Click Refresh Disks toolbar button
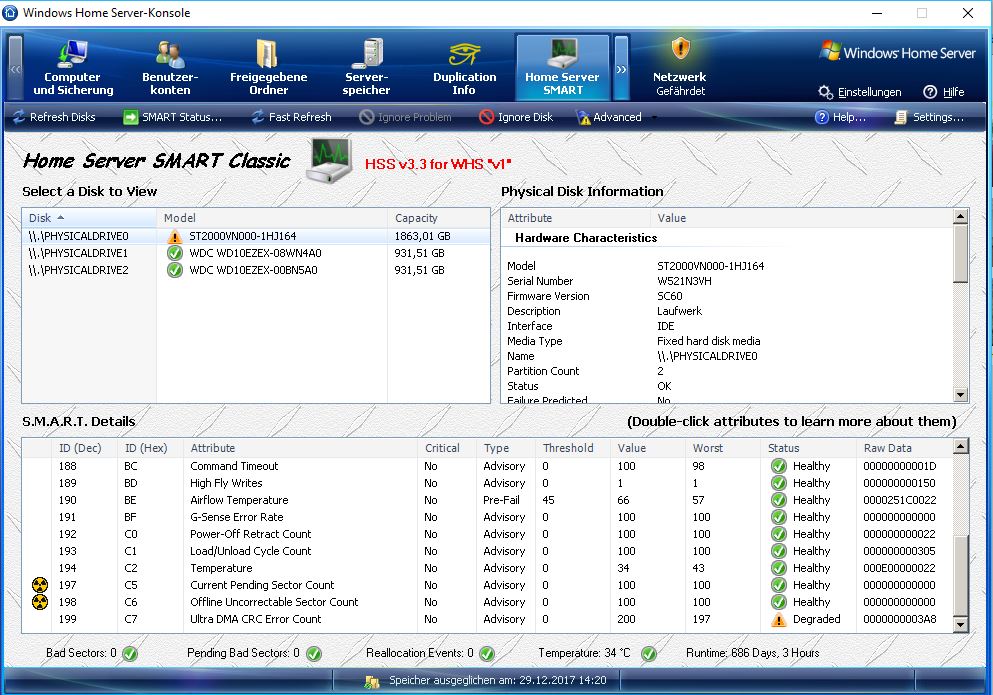Image resolution: width=993 pixels, height=695 pixels. click(54, 117)
